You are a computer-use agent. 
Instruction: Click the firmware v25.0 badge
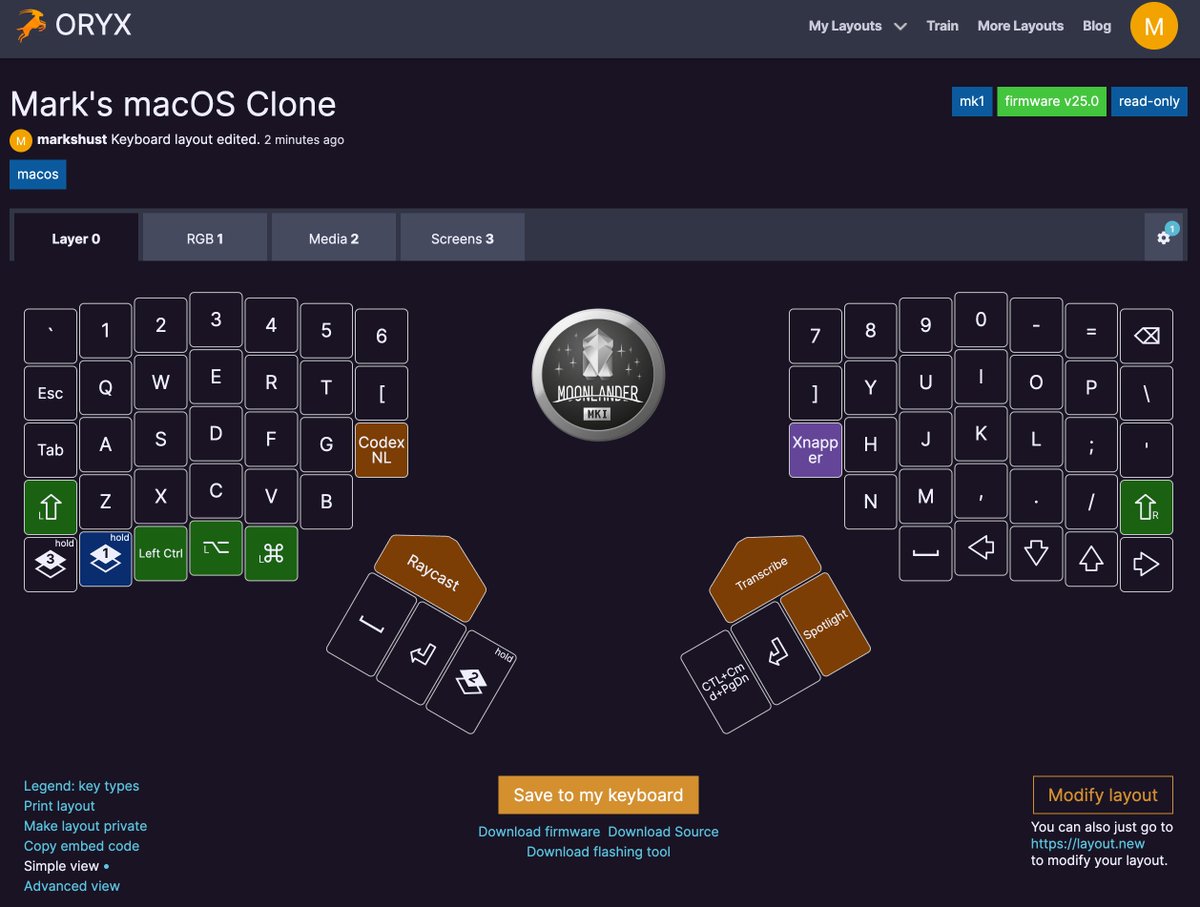(x=1052, y=101)
